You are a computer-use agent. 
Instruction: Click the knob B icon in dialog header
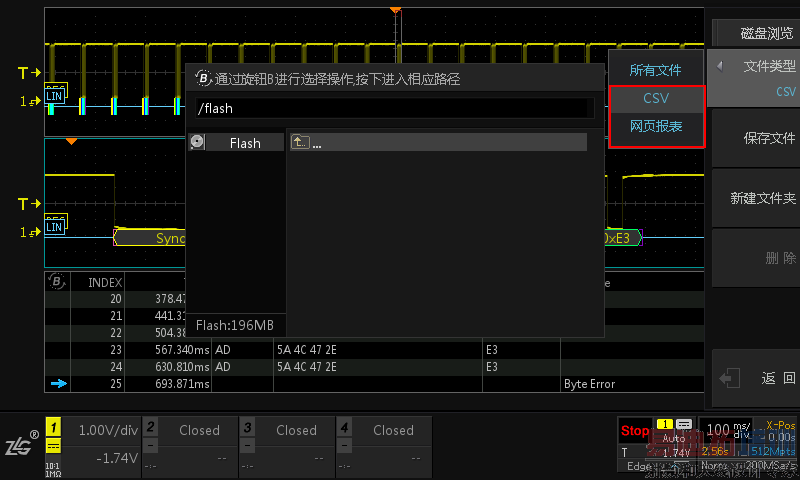click(x=203, y=79)
